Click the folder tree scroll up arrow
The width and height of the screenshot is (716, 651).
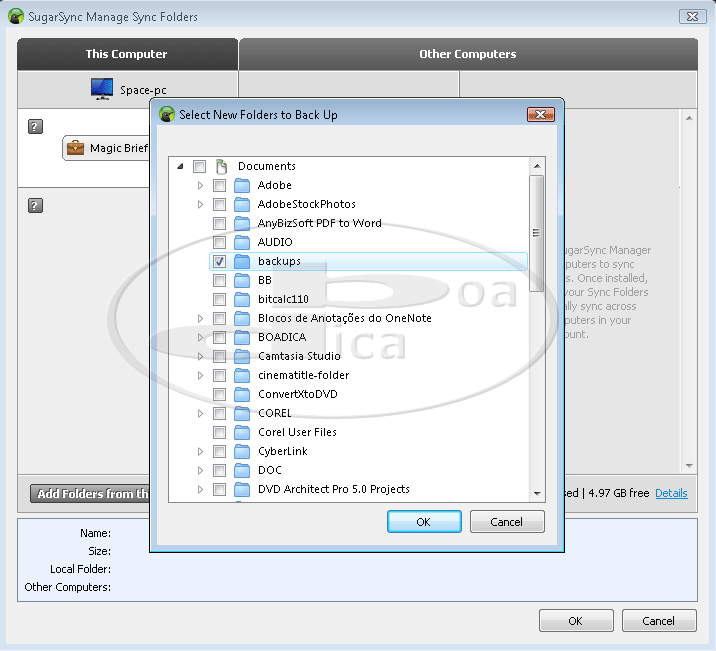(537, 166)
